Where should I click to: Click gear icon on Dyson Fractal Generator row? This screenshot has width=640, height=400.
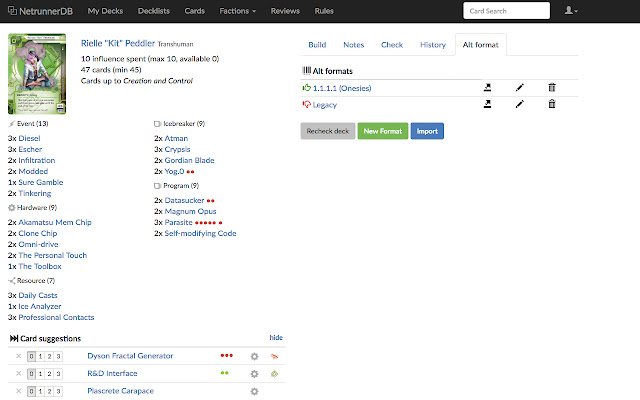(x=254, y=356)
